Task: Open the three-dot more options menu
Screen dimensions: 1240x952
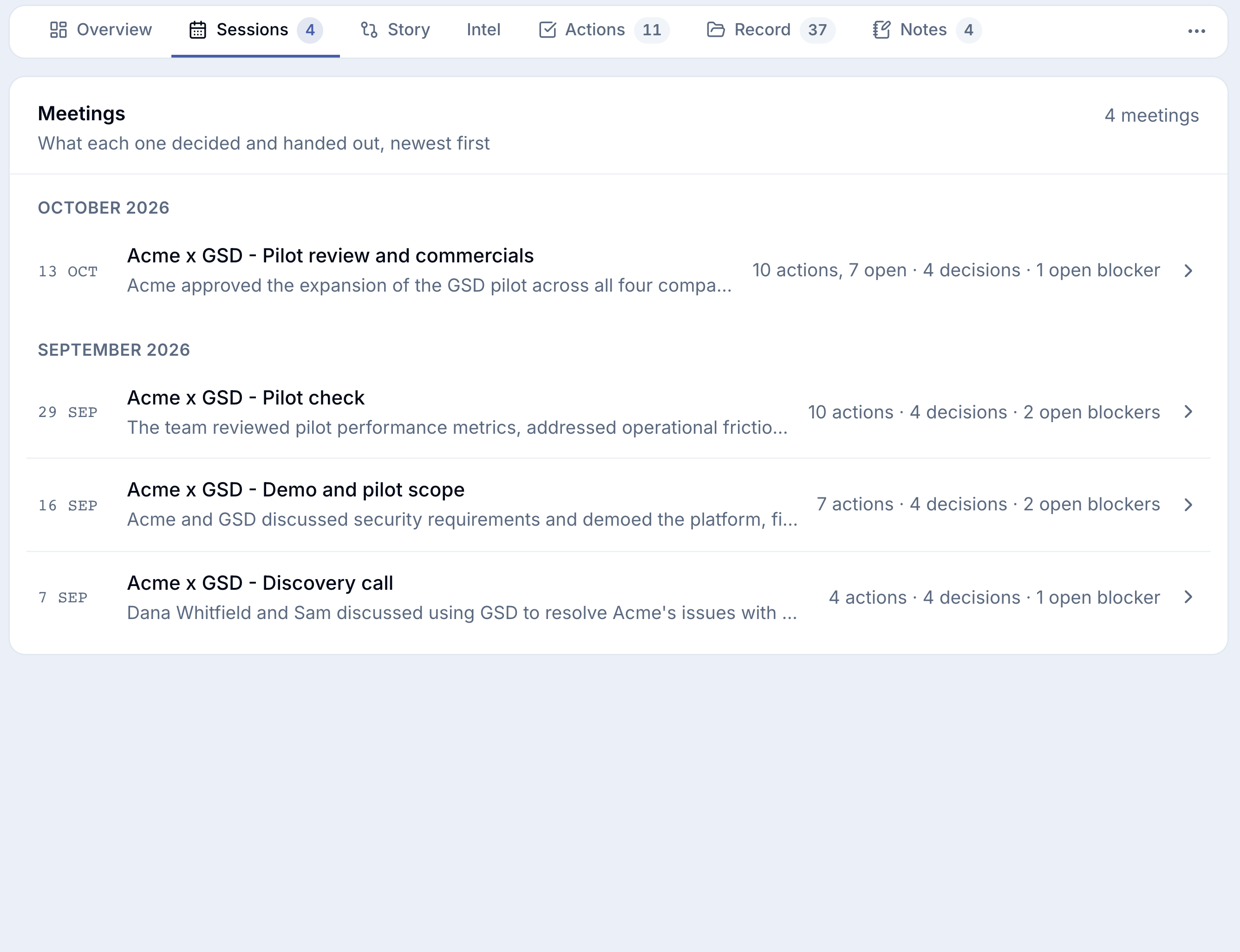Action: [x=1196, y=31]
